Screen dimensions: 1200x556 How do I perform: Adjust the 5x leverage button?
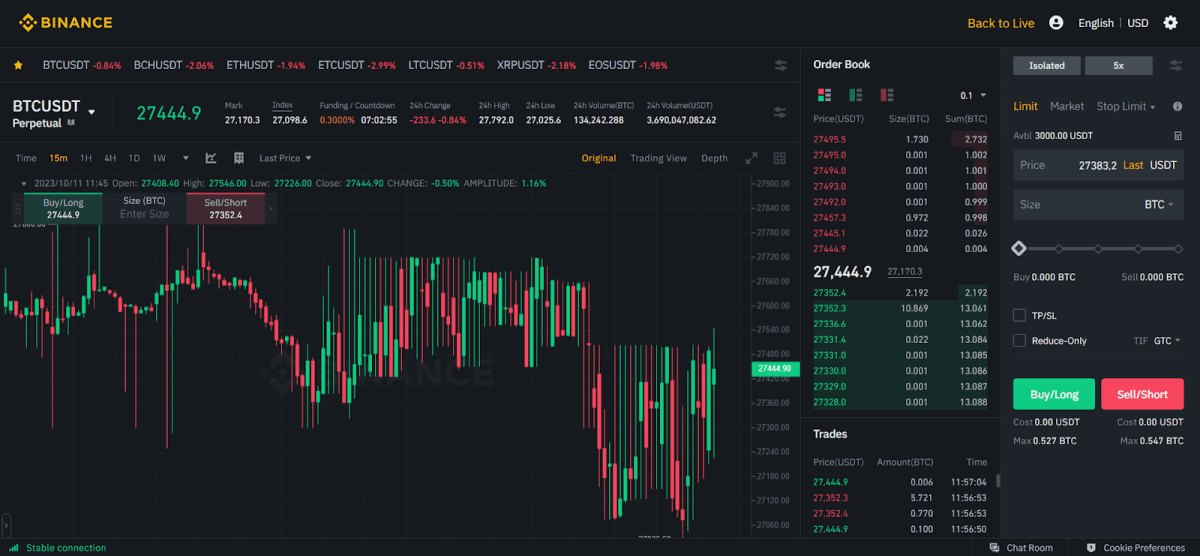click(1119, 65)
